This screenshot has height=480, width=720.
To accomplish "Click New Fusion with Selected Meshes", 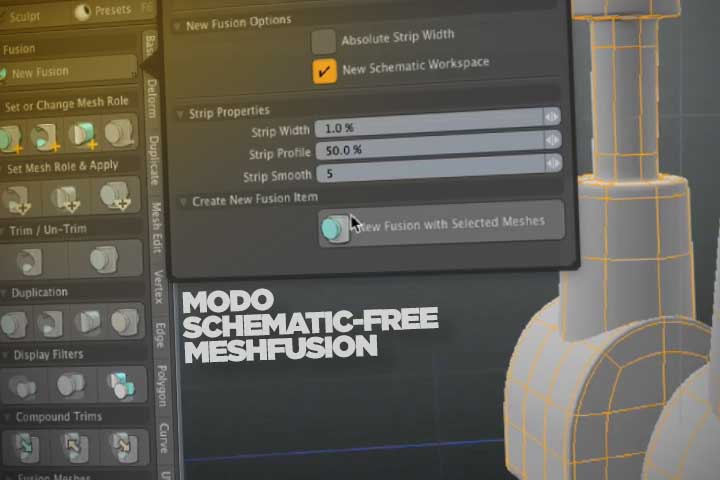I will pyautogui.click(x=441, y=224).
